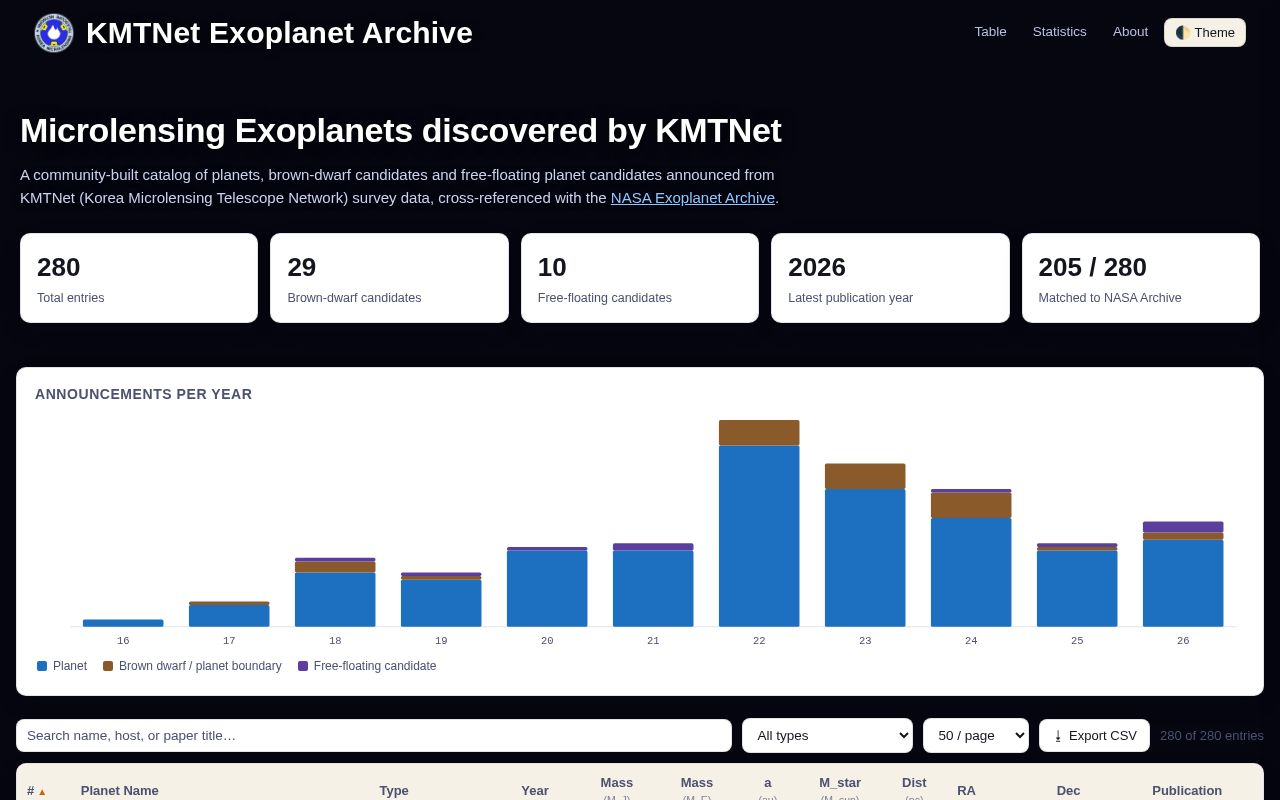Click the blue planet bar for year 17
The width and height of the screenshot is (1280, 800).
[229, 616]
